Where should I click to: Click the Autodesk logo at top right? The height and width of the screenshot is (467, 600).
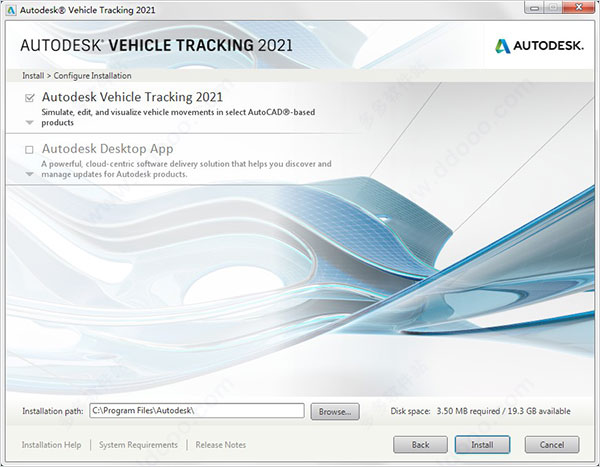pos(540,46)
